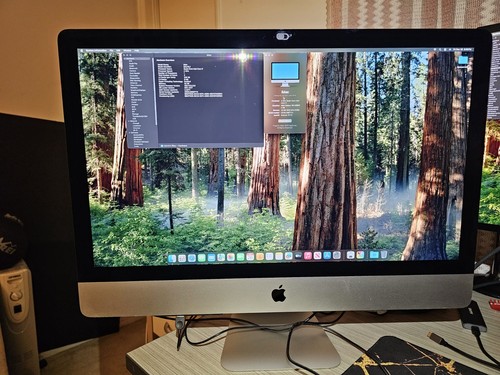Open the App Store from the Dock
This screenshot has width=500, height=375.
pyautogui.click(x=327, y=255)
